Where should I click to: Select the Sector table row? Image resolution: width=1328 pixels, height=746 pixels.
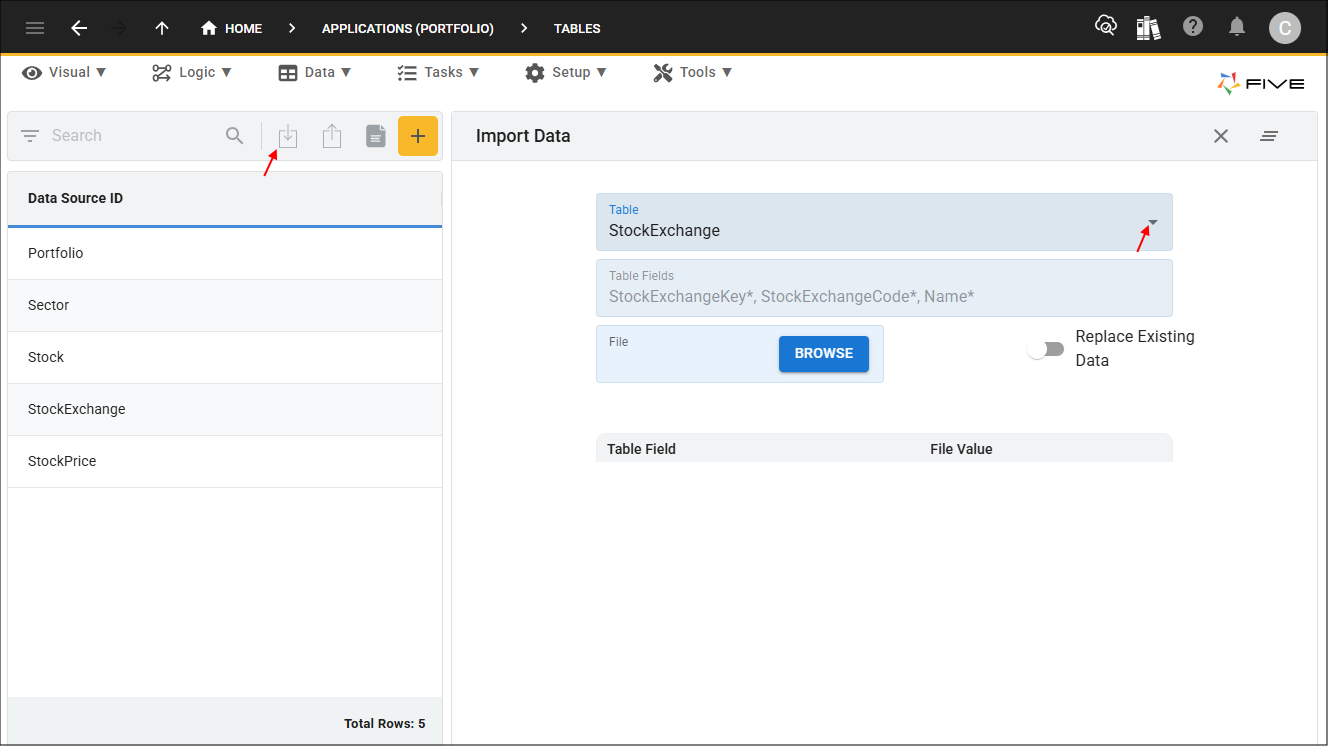coord(225,305)
